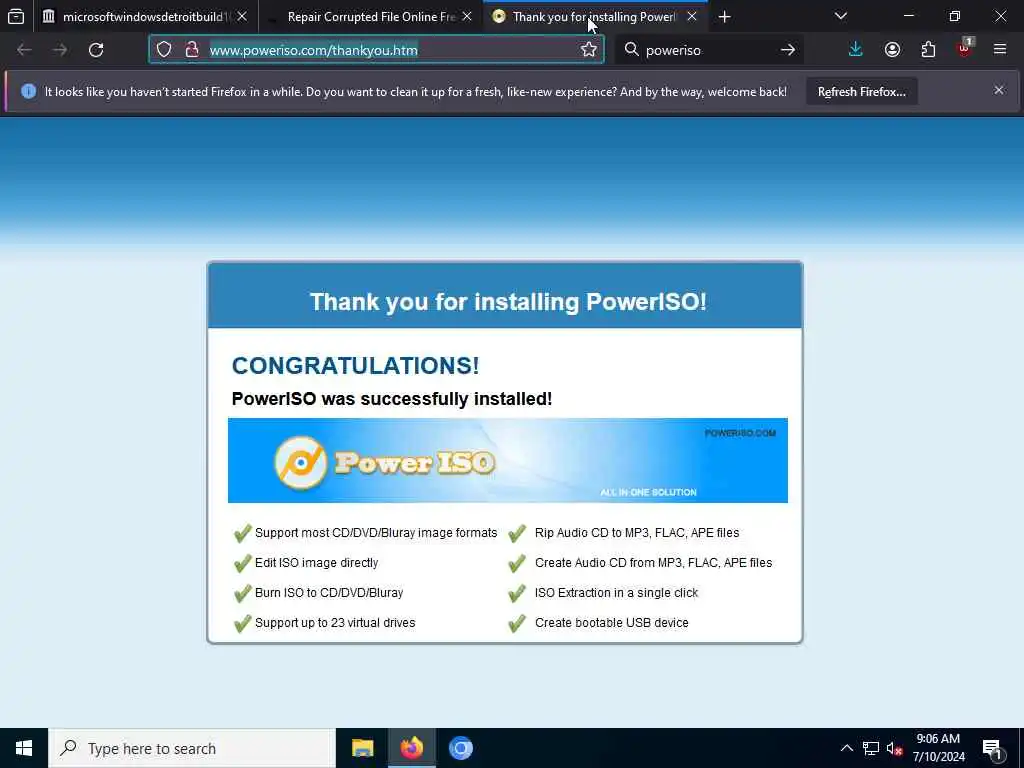The image size is (1024, 768).
Task: Click the Refresh Firefox... button
Action: 861,91
